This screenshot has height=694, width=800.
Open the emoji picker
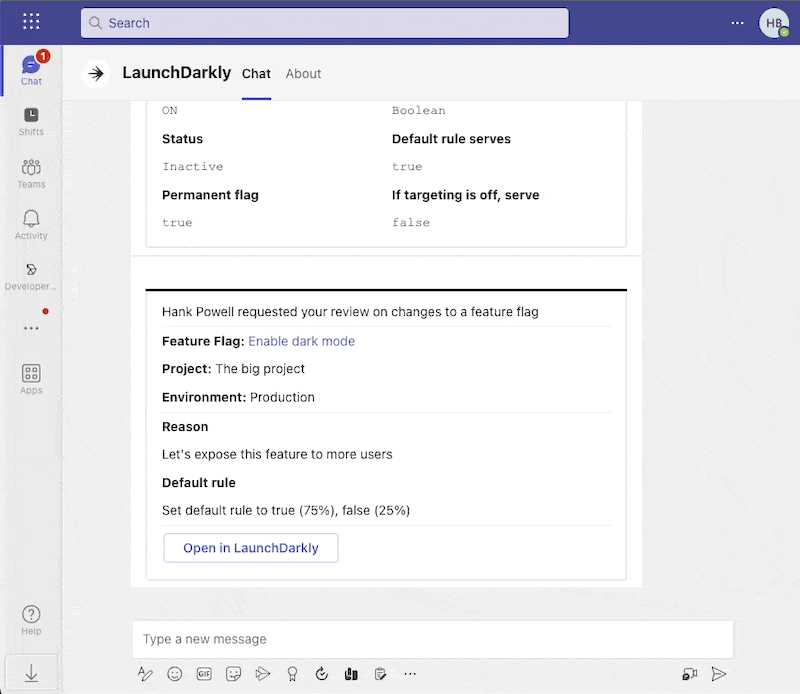(174, 674)
